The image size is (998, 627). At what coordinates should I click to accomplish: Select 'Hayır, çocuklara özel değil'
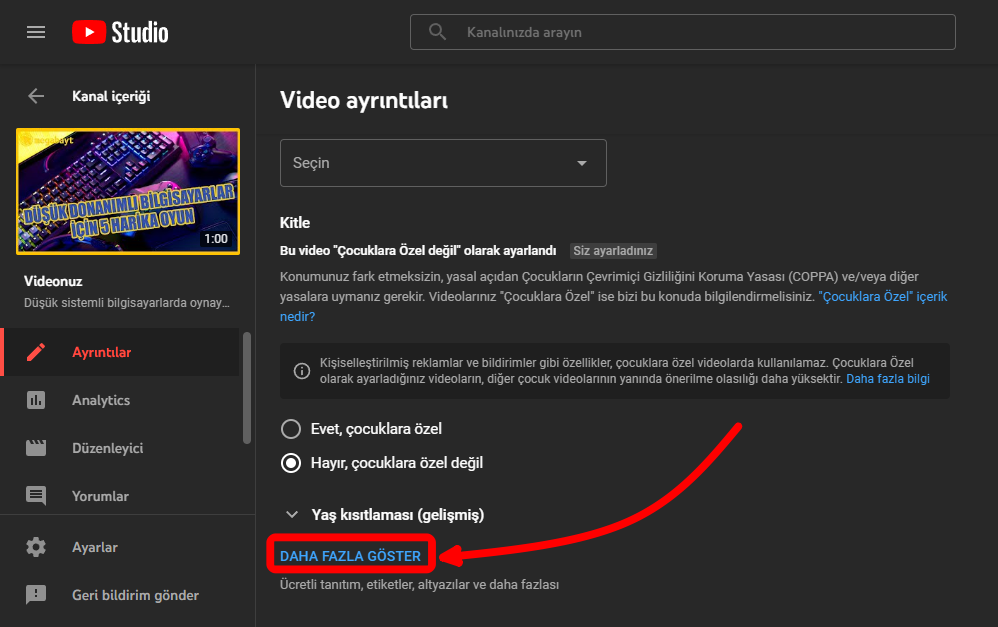[291, 462]
